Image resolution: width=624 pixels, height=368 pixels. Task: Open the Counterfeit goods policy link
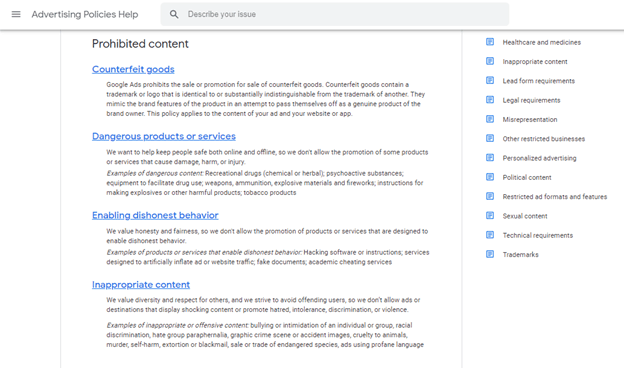pyautogui.click(x=133, y=69)
